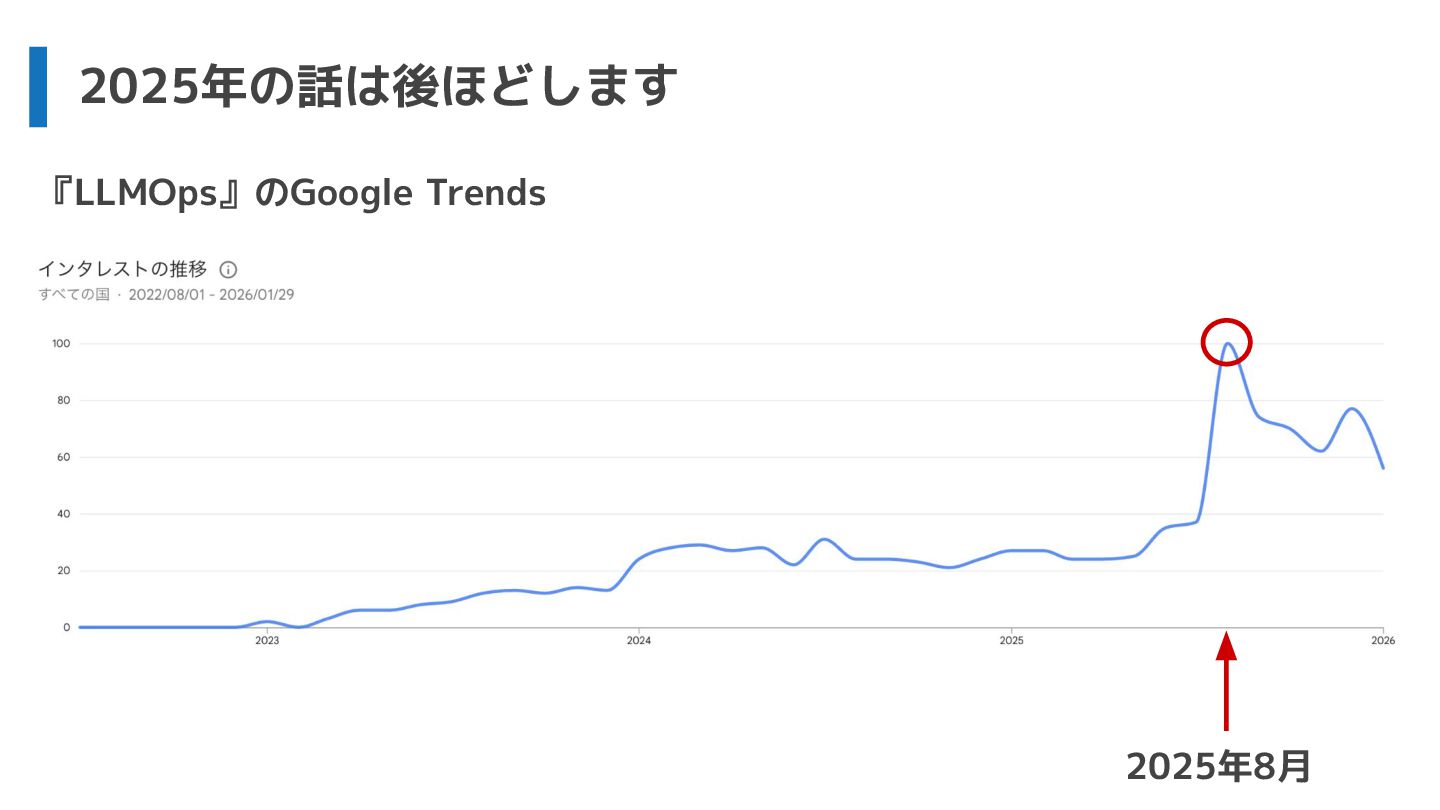Click the red circle marking the peak
The width and height of the screenshot is (1440, 810).
(x=1226, y=342)
